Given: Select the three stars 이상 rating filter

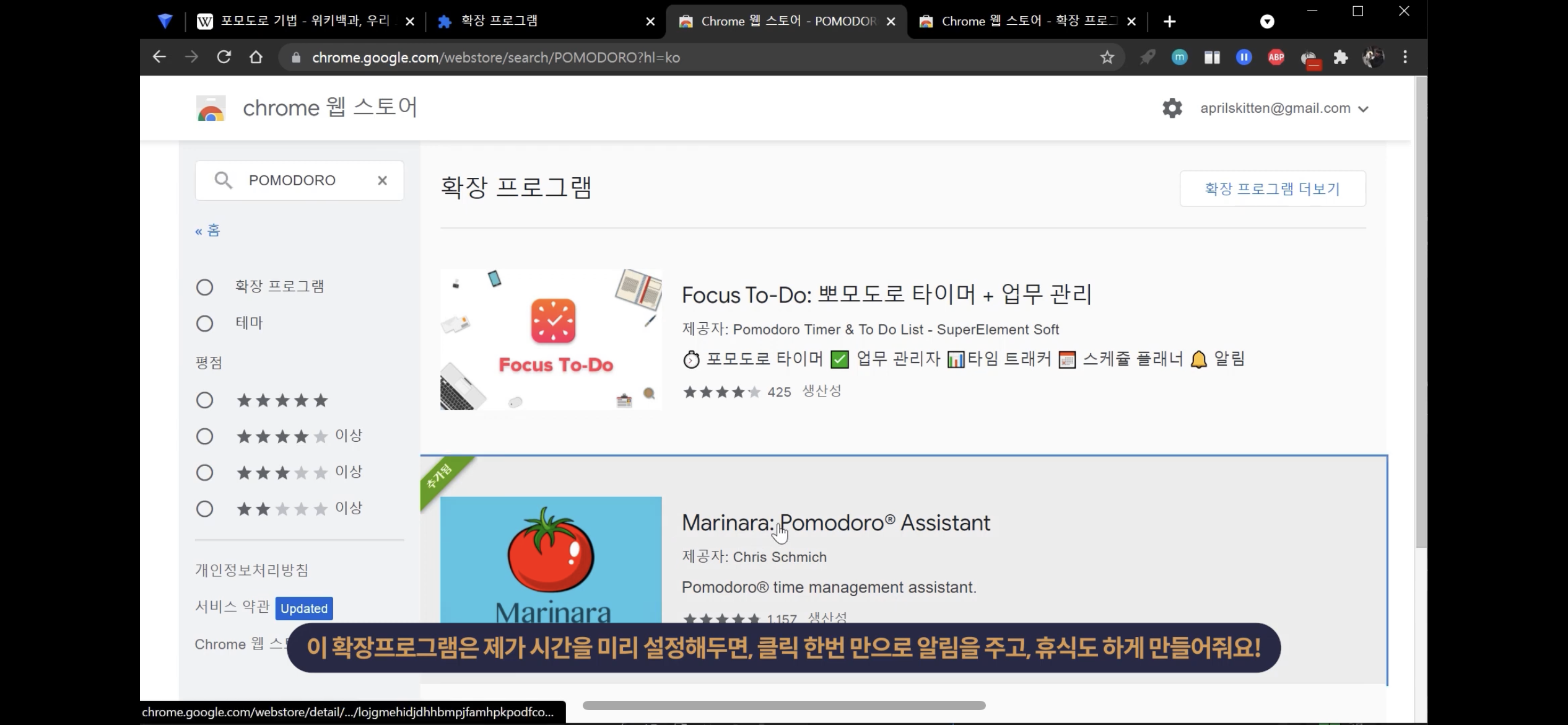Looking at the screenshot, I should [204, 473].
